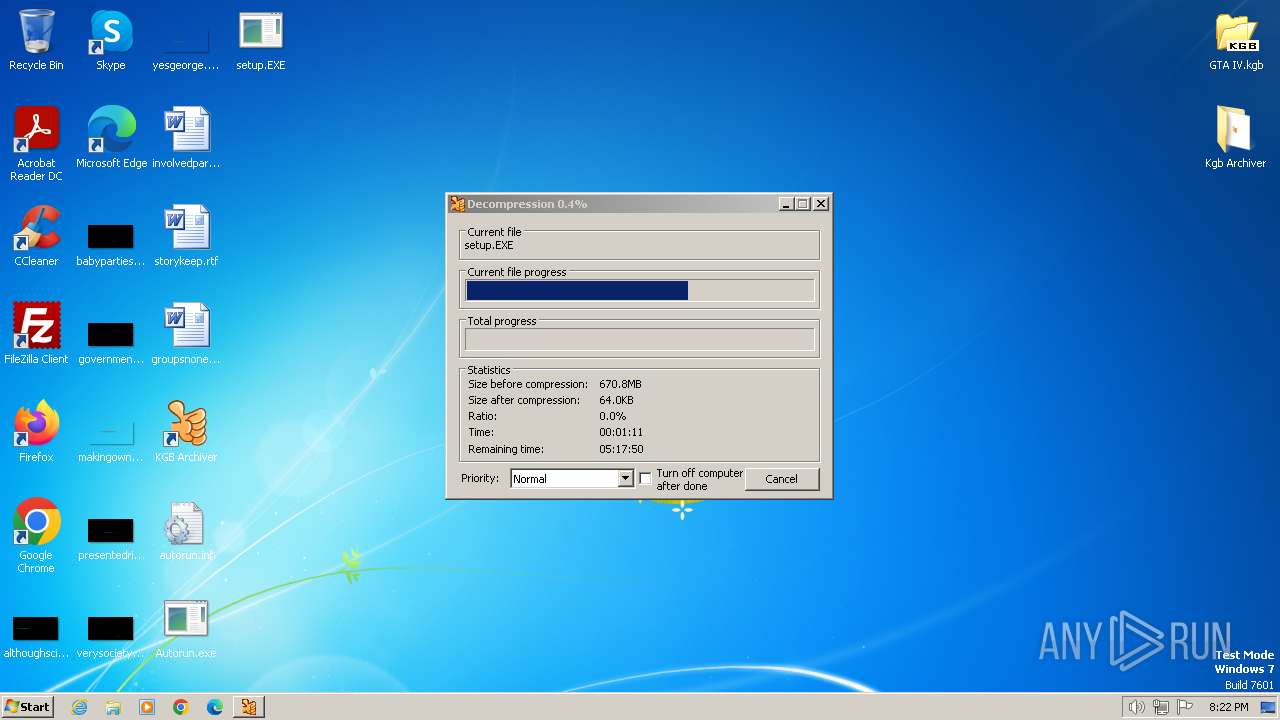Expand the Priority dropdown arrow
This screenshot has height=720, width=1280.
pyautogui.click(x=625, y=479)
